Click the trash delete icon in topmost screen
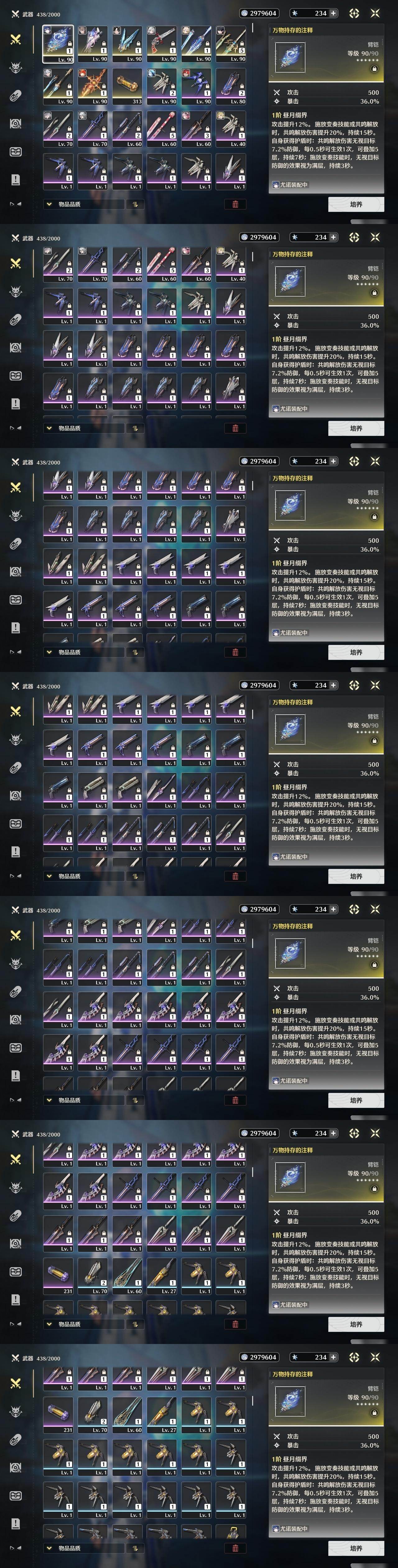 235,204
